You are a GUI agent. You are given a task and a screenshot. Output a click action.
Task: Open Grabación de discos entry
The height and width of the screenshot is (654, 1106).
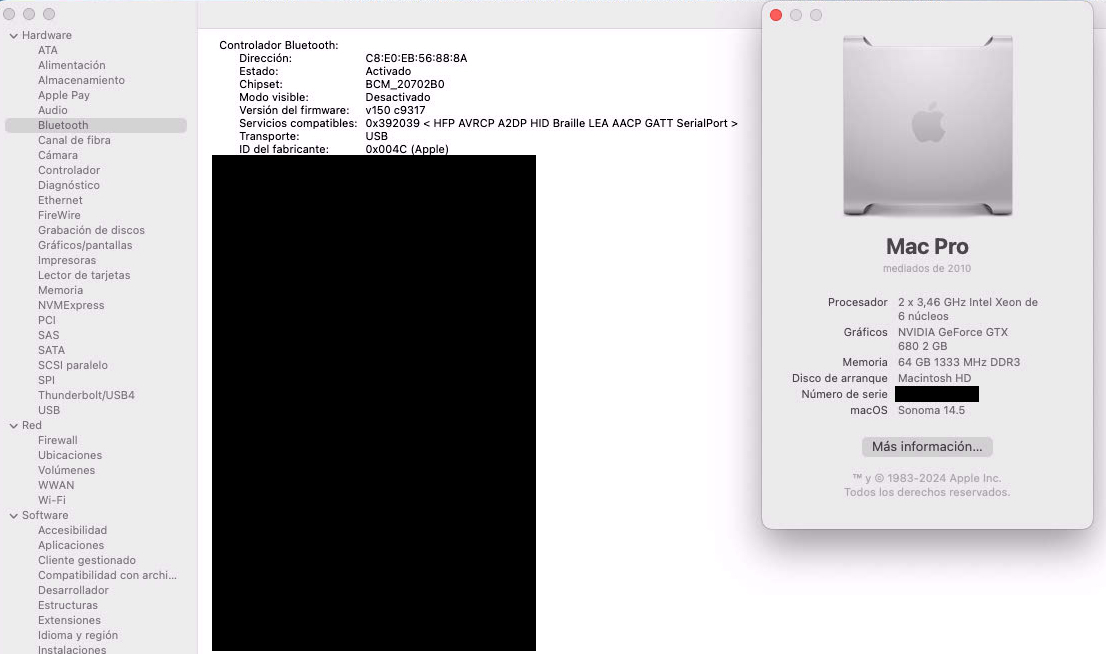(91, 230)
